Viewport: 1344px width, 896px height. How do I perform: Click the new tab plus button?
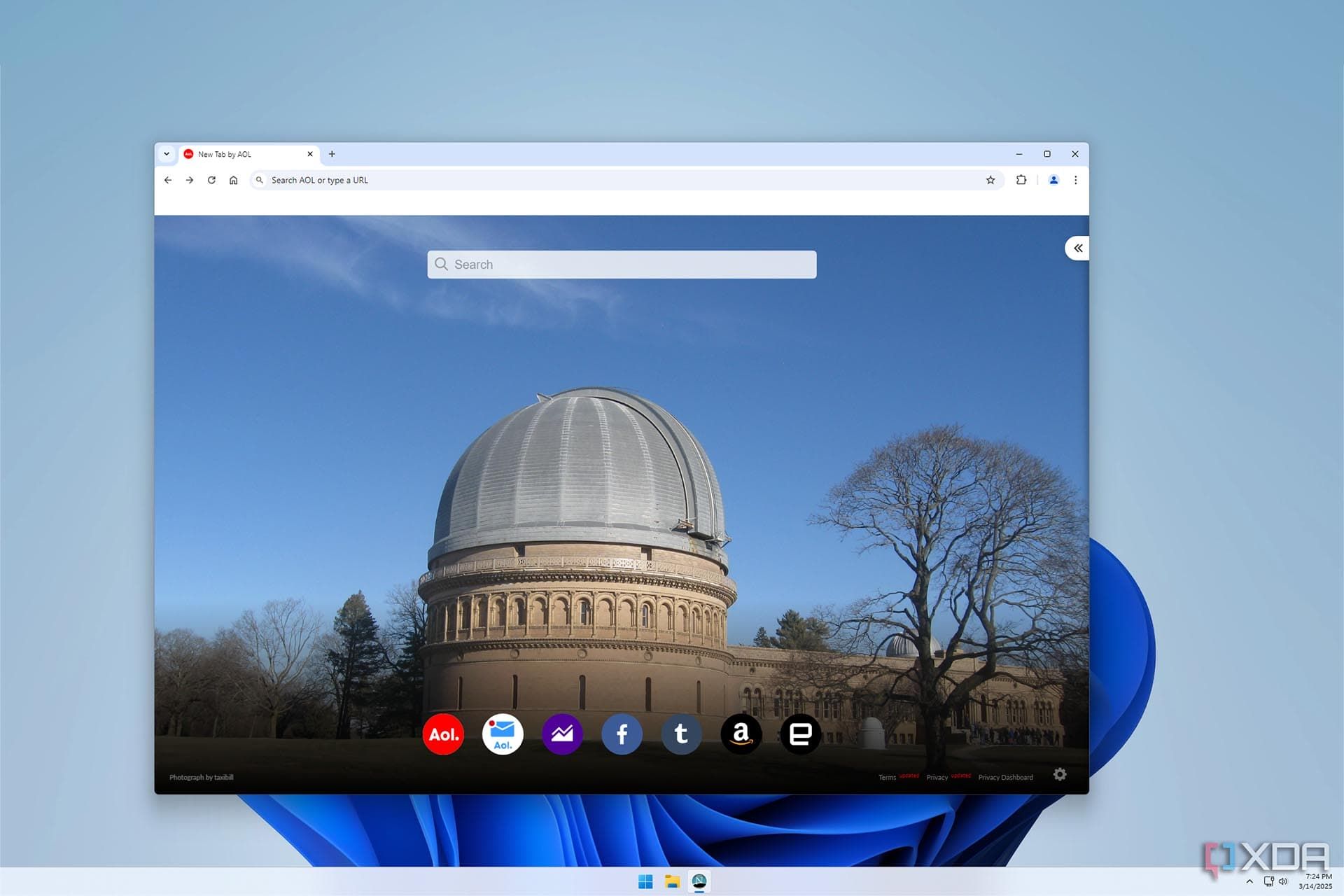(x=332, y=154)
